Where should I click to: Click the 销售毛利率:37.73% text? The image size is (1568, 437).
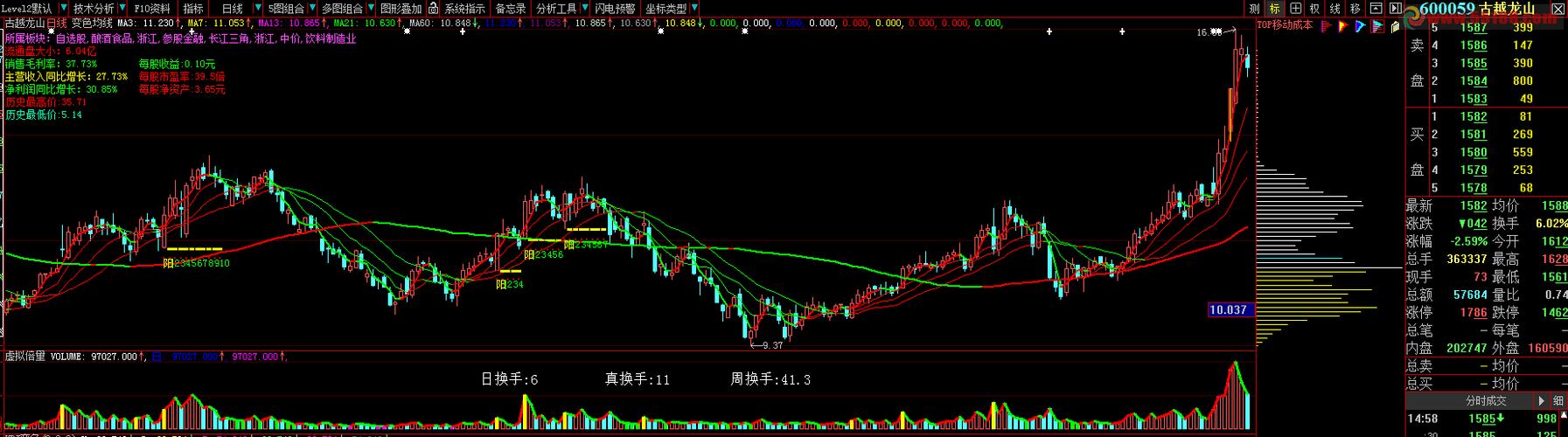click(51, 64)
